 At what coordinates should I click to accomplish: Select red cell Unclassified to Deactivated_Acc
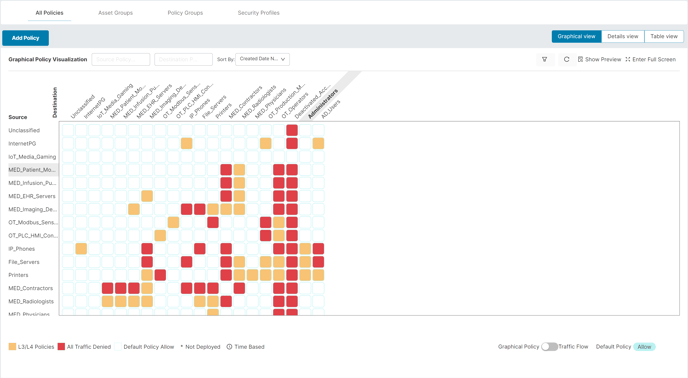pyautogui.click(x=292, y=130)
